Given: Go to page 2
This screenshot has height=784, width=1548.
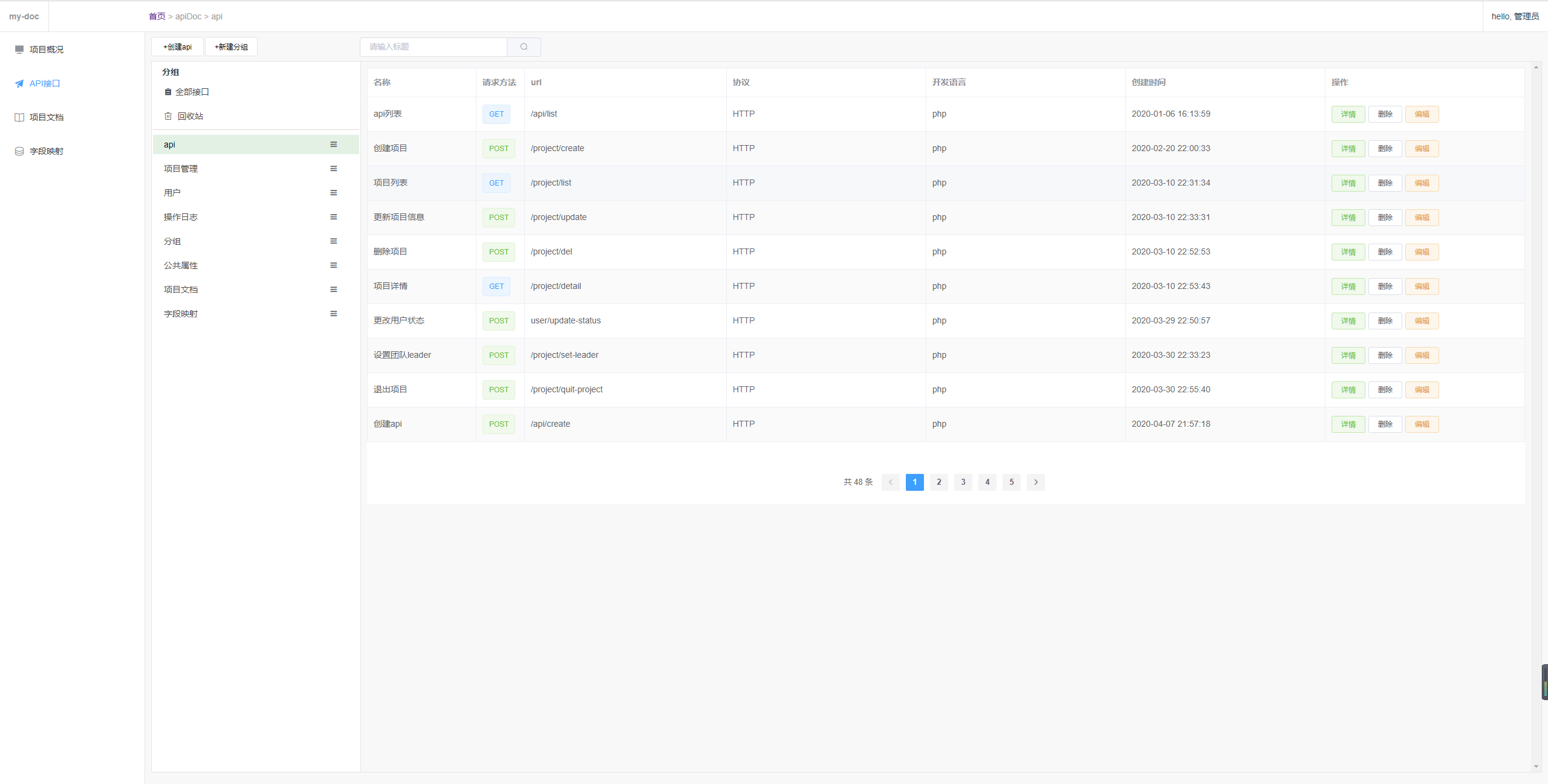Looking at the screenshot, I should 939,482.
